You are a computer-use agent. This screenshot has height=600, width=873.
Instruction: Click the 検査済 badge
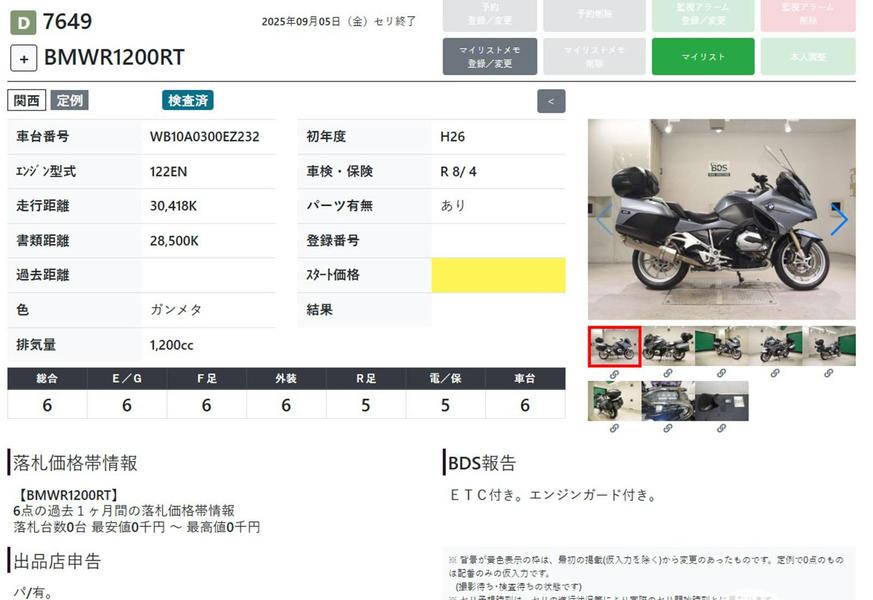pyautogui.click(x=188, y=100)
